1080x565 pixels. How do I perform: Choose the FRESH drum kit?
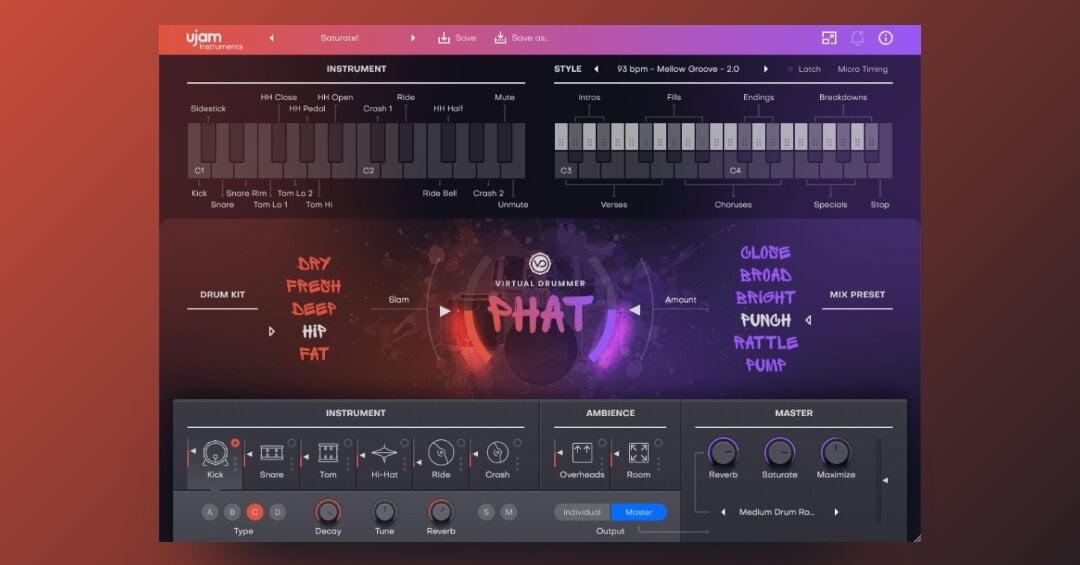pos(314,286)
